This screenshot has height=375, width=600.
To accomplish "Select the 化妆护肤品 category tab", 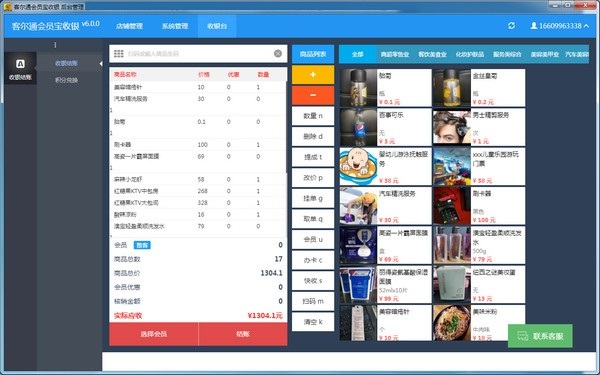I will [470, 54].
